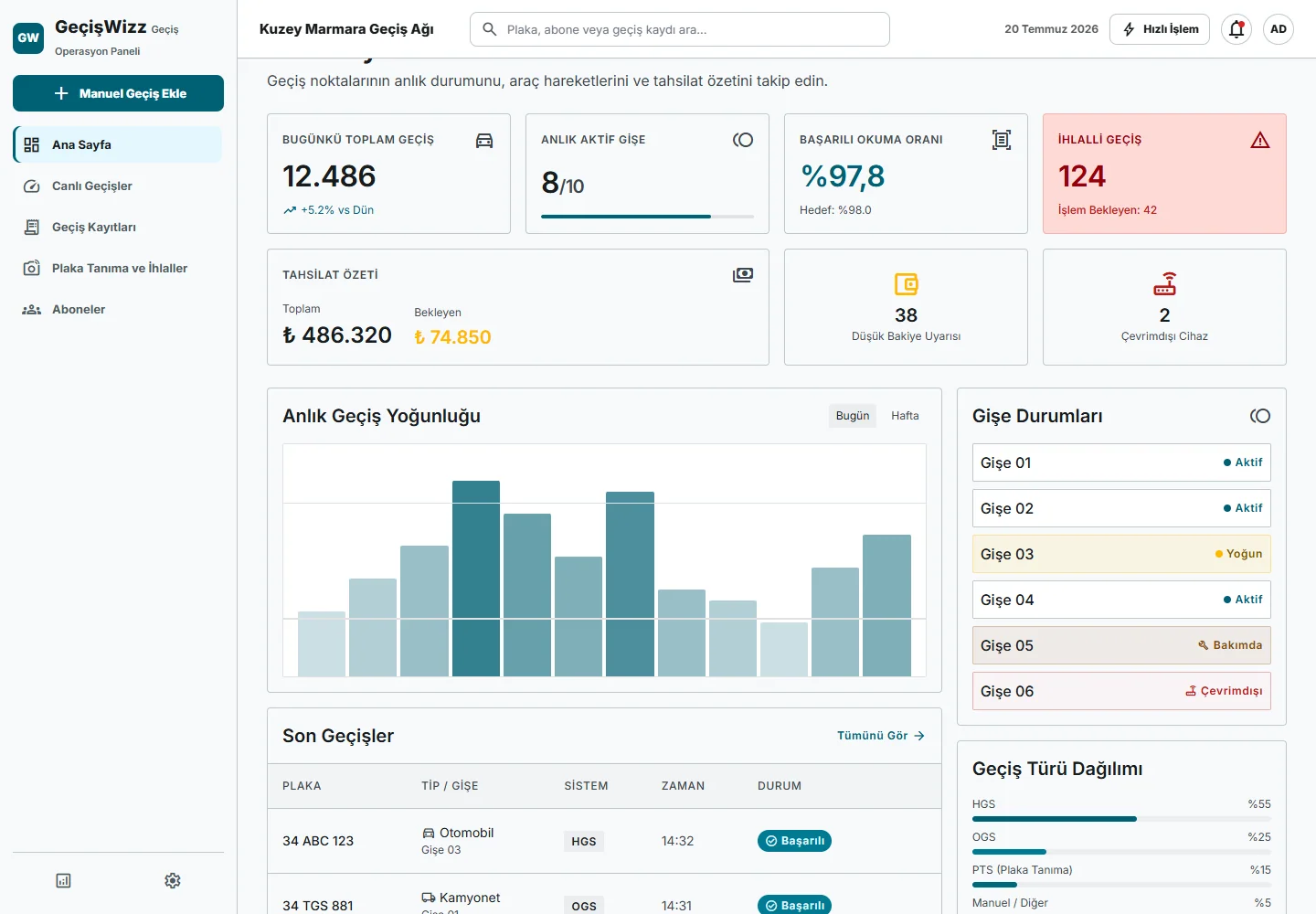1316x914 pixels.
Task: Select the Bugün chart view
Action: point(853,416)
